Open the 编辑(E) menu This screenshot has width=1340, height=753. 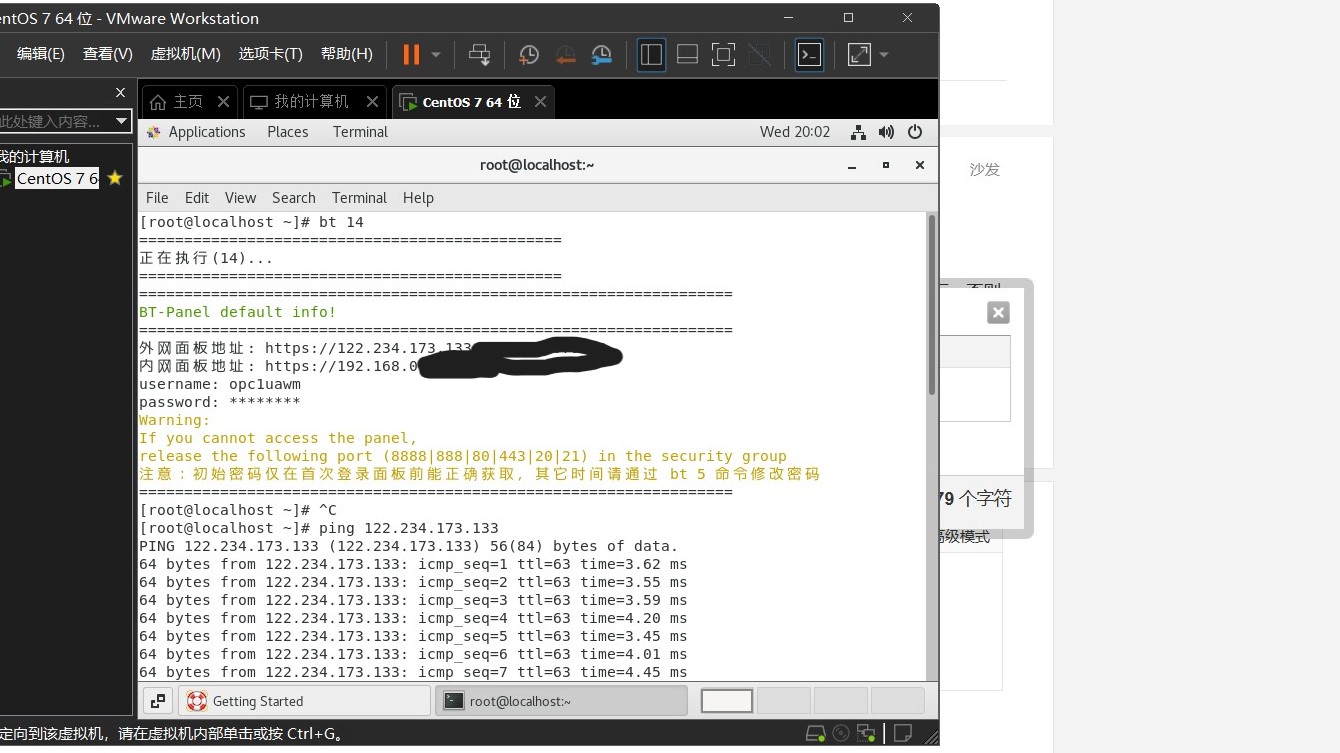coord(41,54)
